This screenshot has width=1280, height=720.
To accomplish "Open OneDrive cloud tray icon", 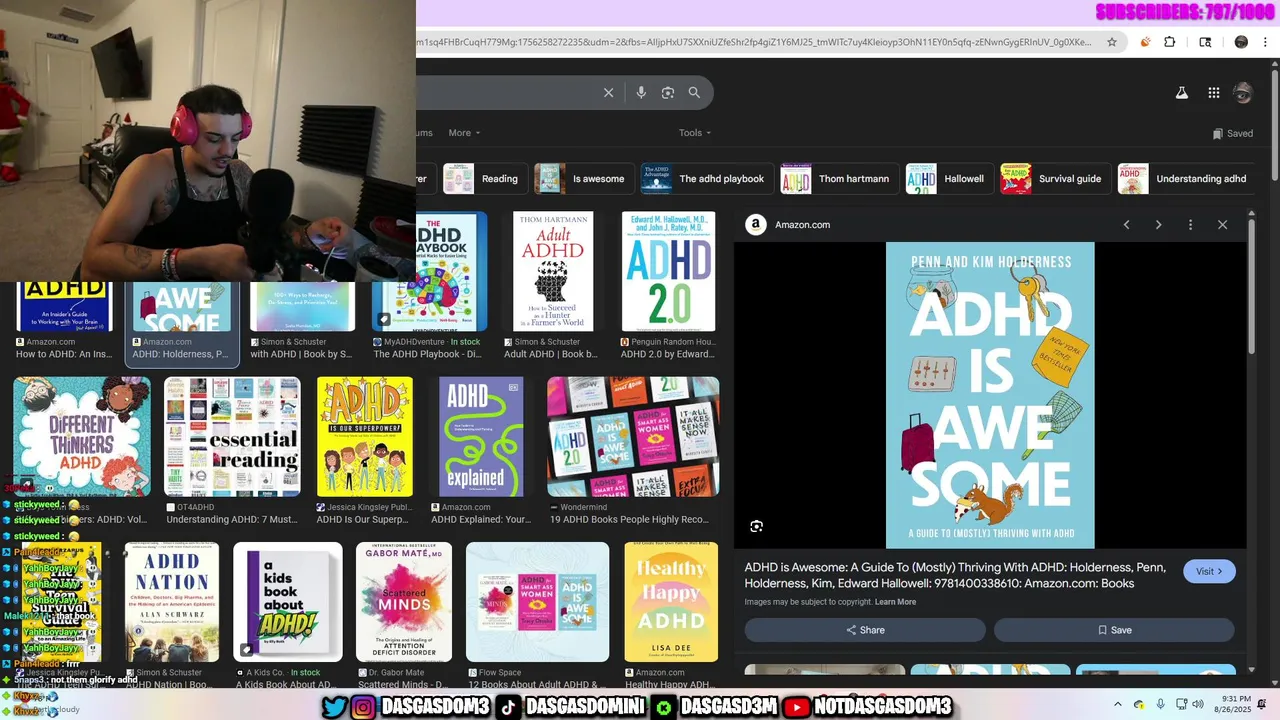I will [x=1139, y=704].
